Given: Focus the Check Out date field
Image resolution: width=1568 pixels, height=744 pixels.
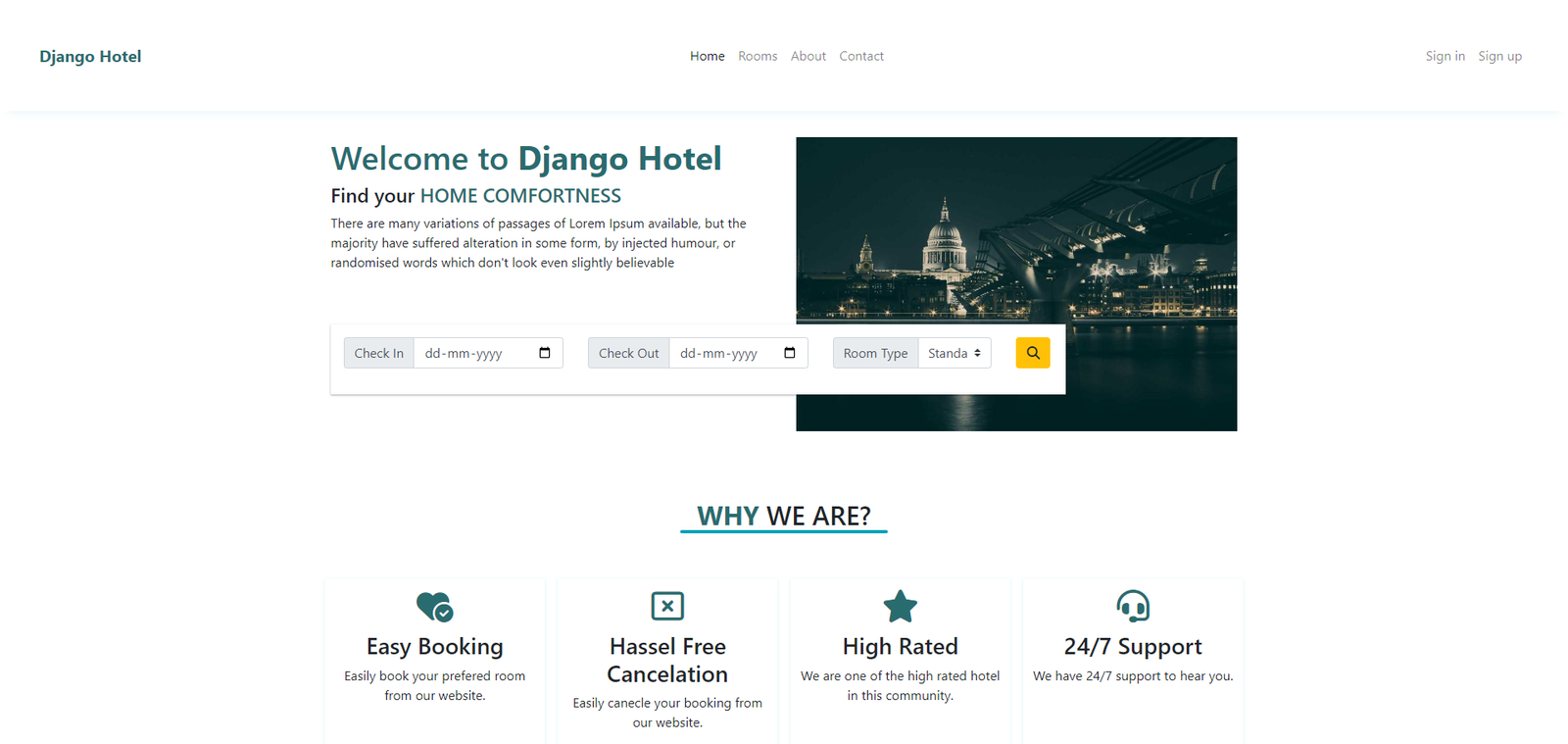Looking at the screenshot, I should (738, 353).
